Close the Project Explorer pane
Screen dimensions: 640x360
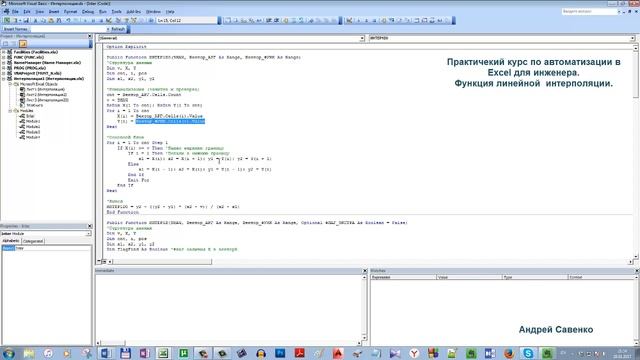(90, 36)
